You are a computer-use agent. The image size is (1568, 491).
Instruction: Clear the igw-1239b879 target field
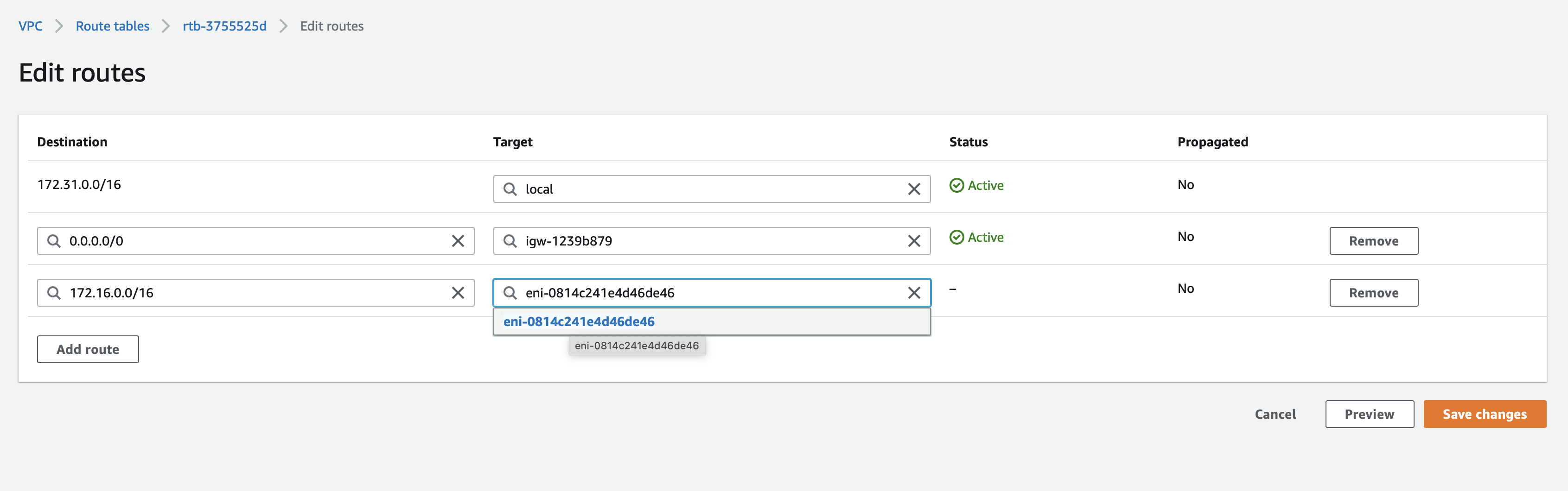click(x=914, y=241)
